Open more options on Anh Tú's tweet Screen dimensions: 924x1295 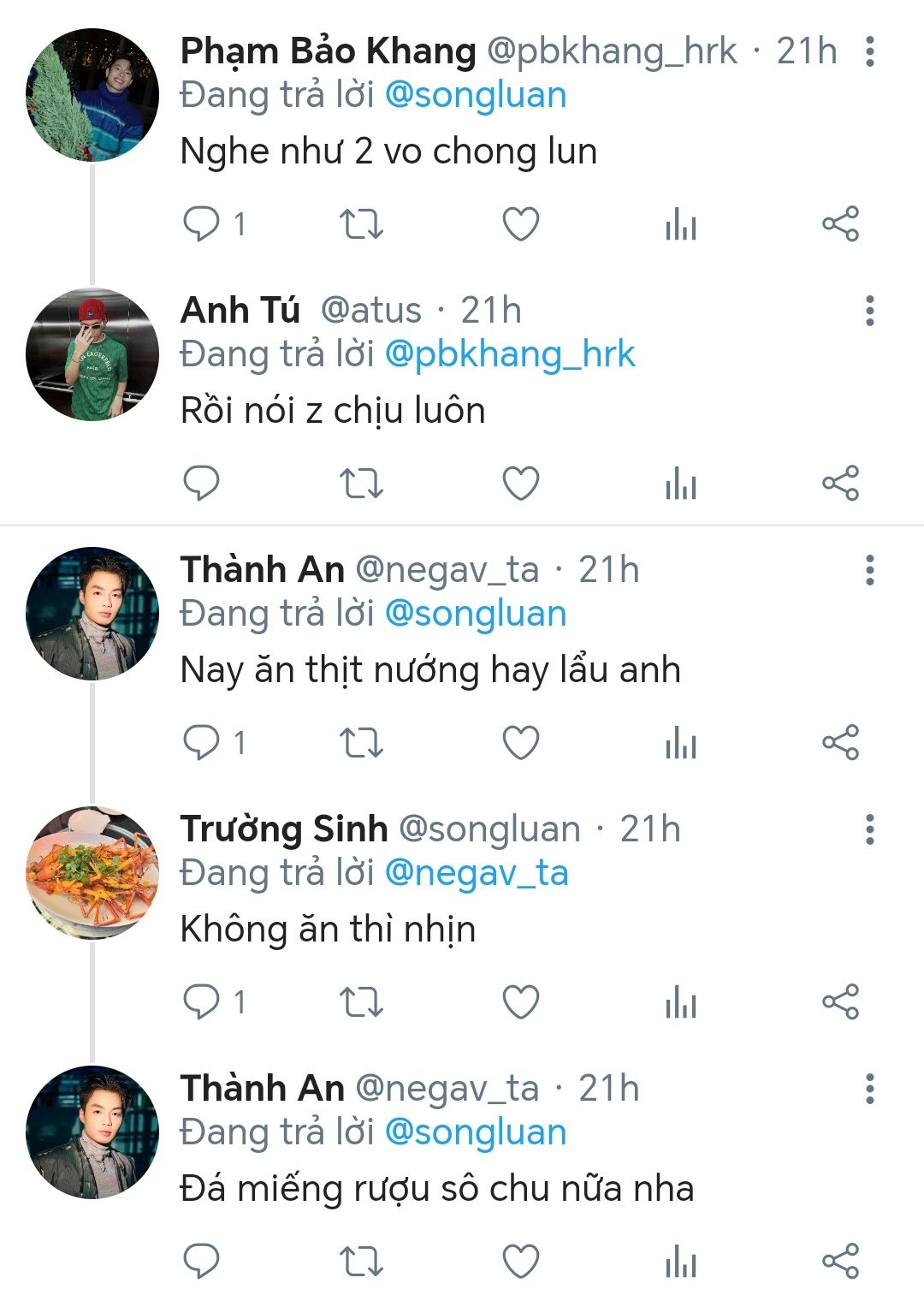[870, 311]
